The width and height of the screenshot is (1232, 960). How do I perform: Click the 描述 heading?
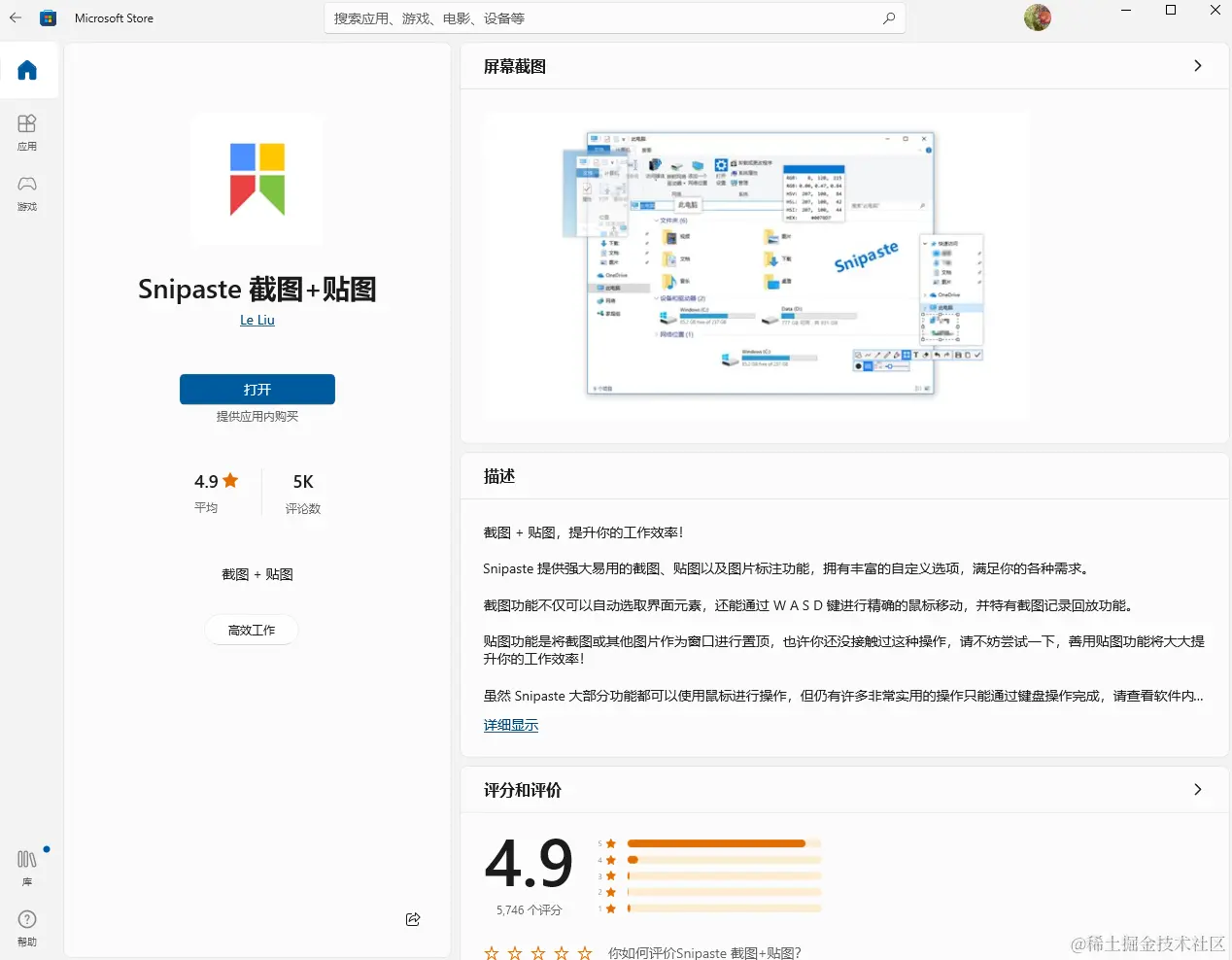(x=499, y=476)
